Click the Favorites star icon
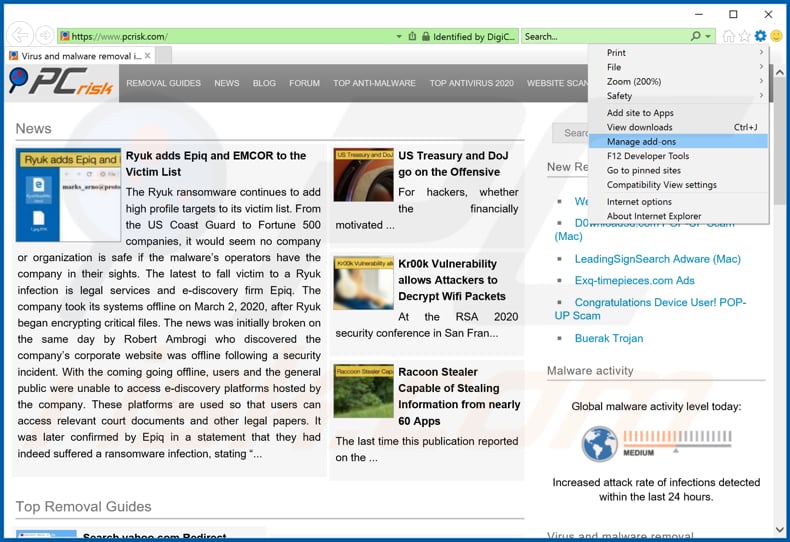 (x=744, y=36)
